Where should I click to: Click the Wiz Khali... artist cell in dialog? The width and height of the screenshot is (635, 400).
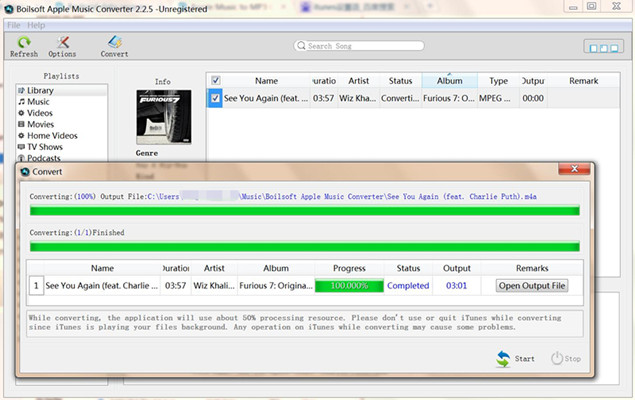pos(214,285)
